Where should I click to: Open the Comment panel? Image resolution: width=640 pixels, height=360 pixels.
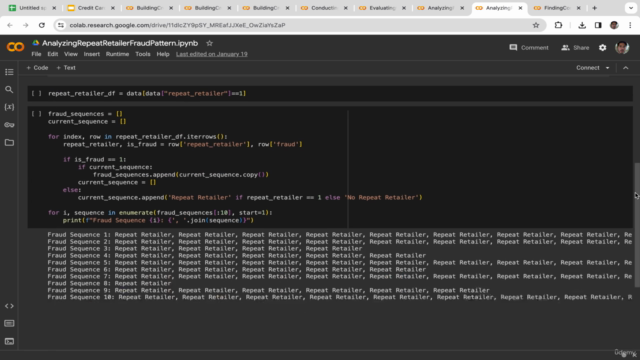pos(529,48)
